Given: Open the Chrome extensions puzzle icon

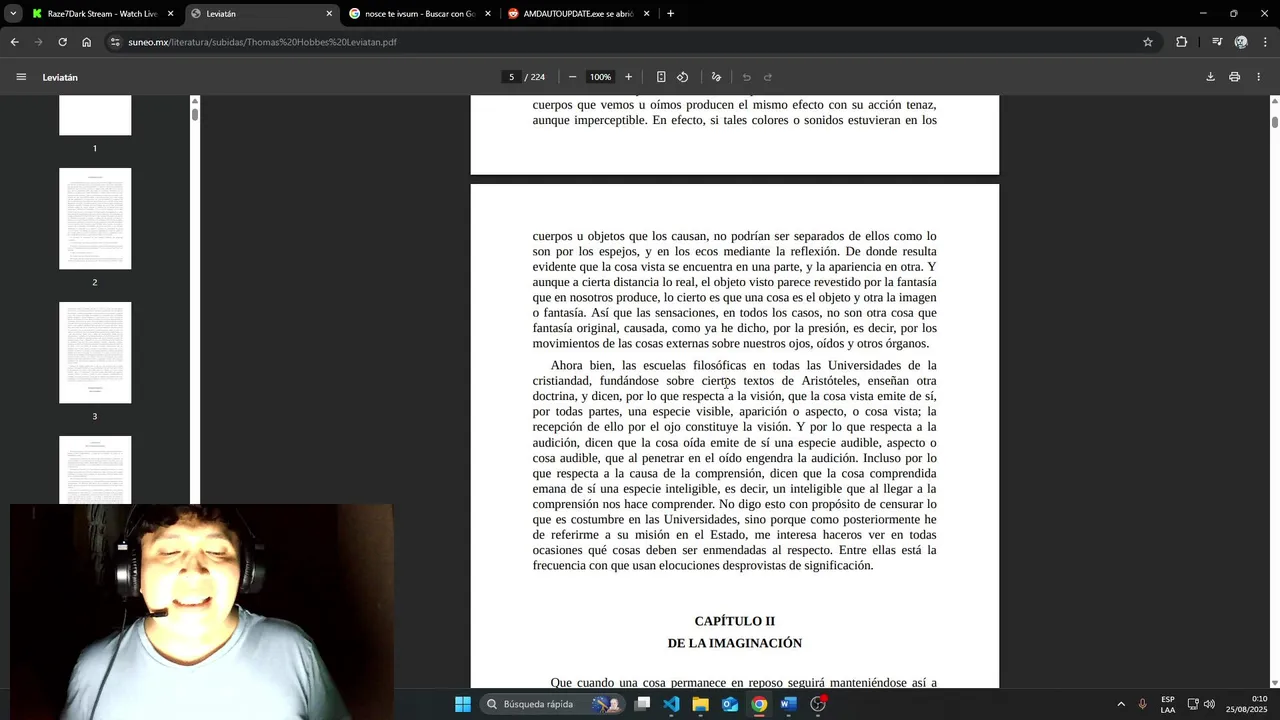Looking at the screenshot, I should (x=1182, y=42).
